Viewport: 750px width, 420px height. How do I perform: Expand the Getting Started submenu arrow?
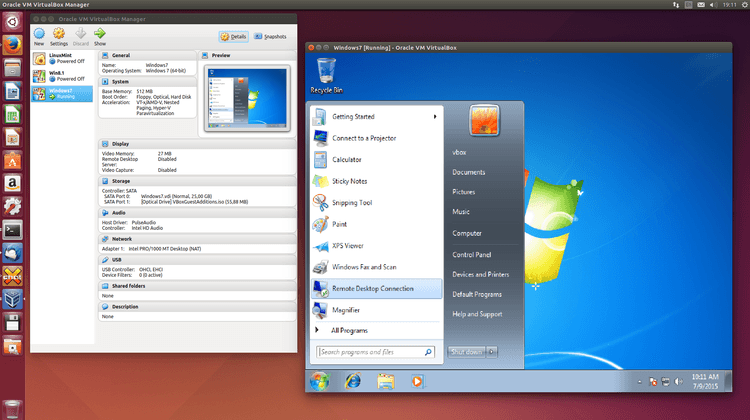pyautogui.click(x=435, y=116)
